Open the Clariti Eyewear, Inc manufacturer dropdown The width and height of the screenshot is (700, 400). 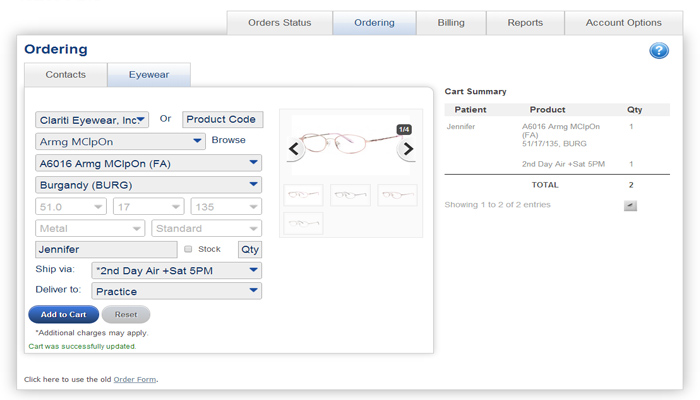pos(92,120)
